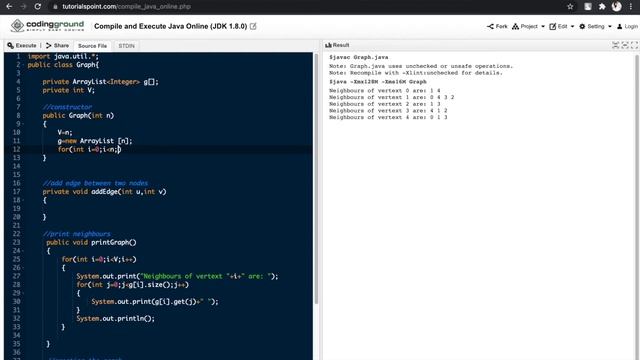Switch to the STDIN tab
Image resolution: width=640 pixels, height=360 pixels.
pos(127,46)
